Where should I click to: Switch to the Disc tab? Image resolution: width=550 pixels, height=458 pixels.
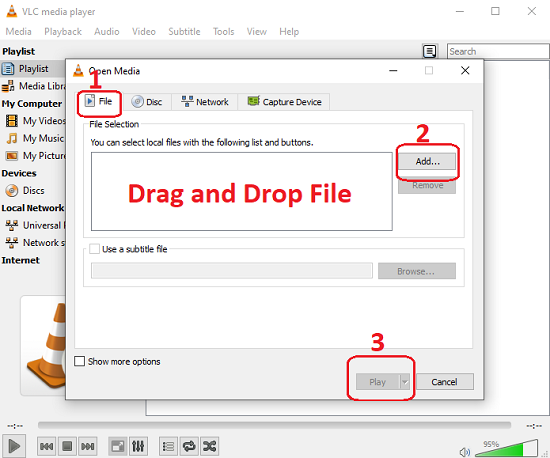[147, 102]
